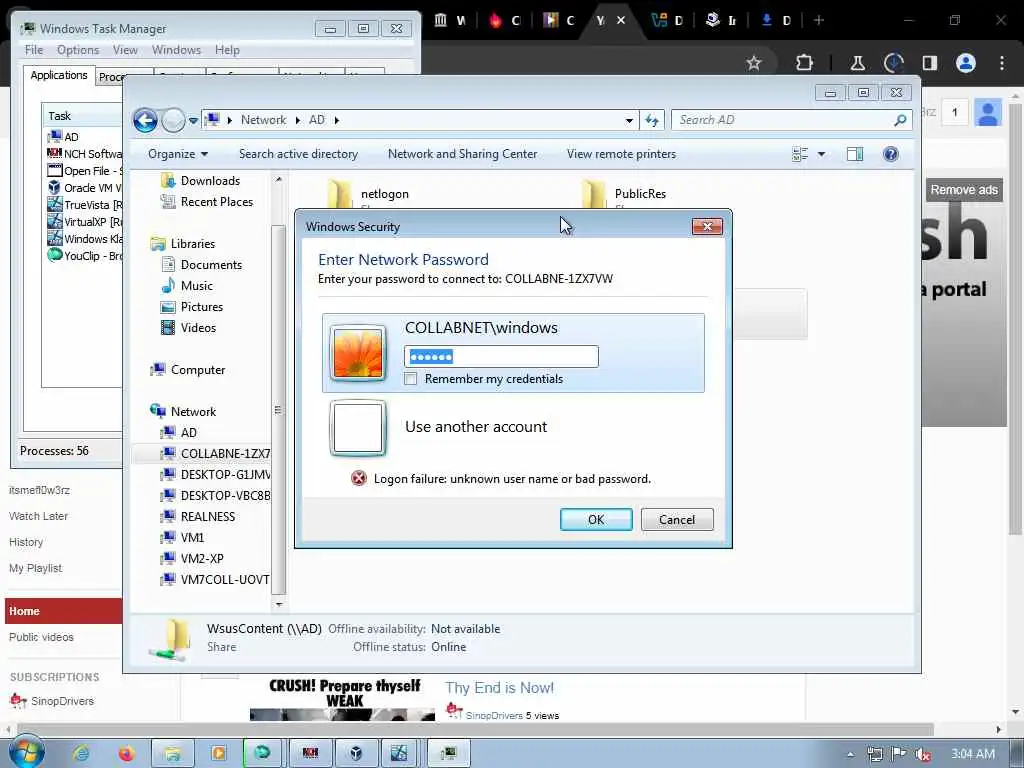
Task: Click Watch Later link in web page sidebar
Action: click(x=39, y=516)
